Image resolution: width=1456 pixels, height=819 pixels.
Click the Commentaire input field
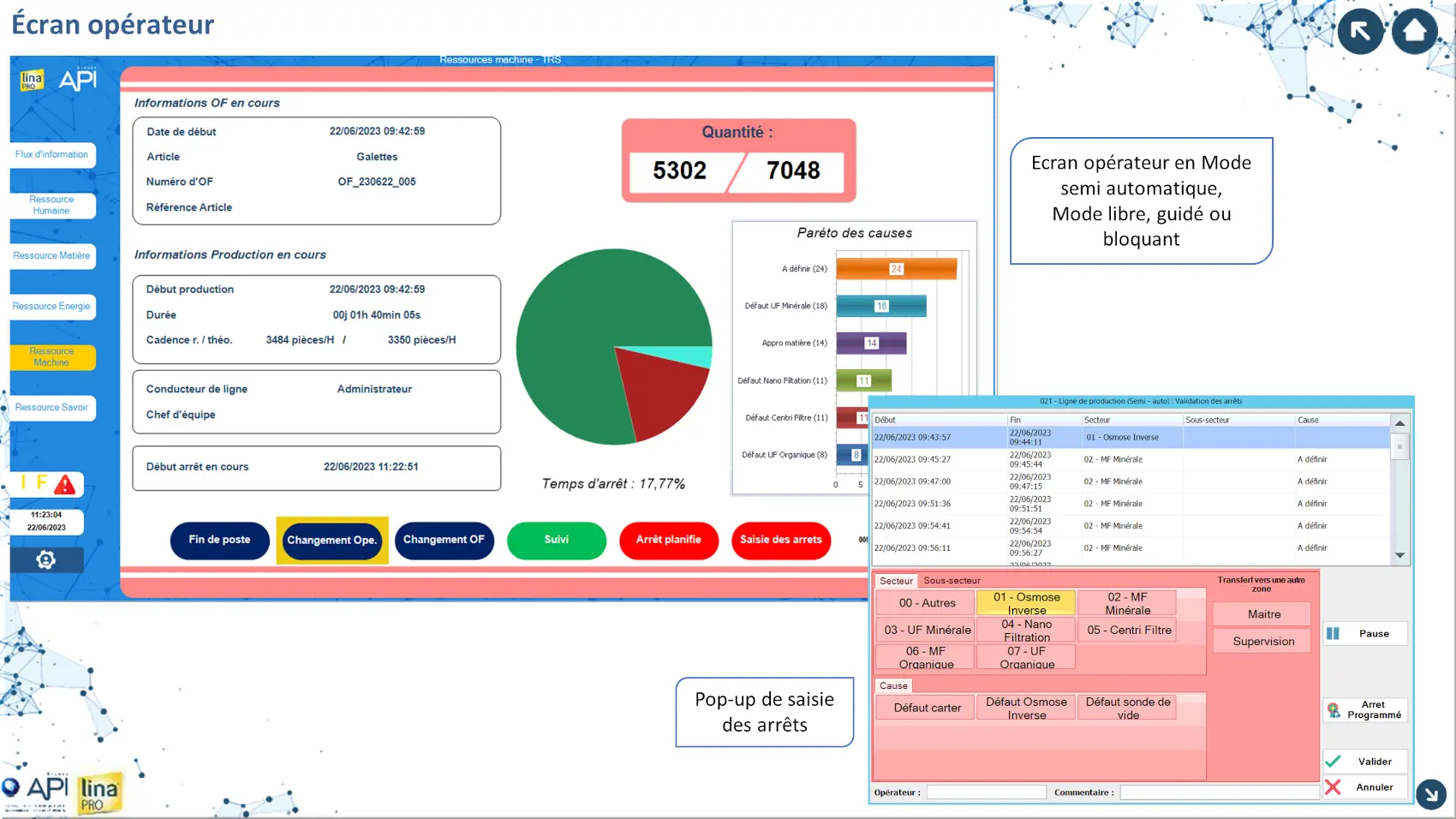coord(1219,792)
